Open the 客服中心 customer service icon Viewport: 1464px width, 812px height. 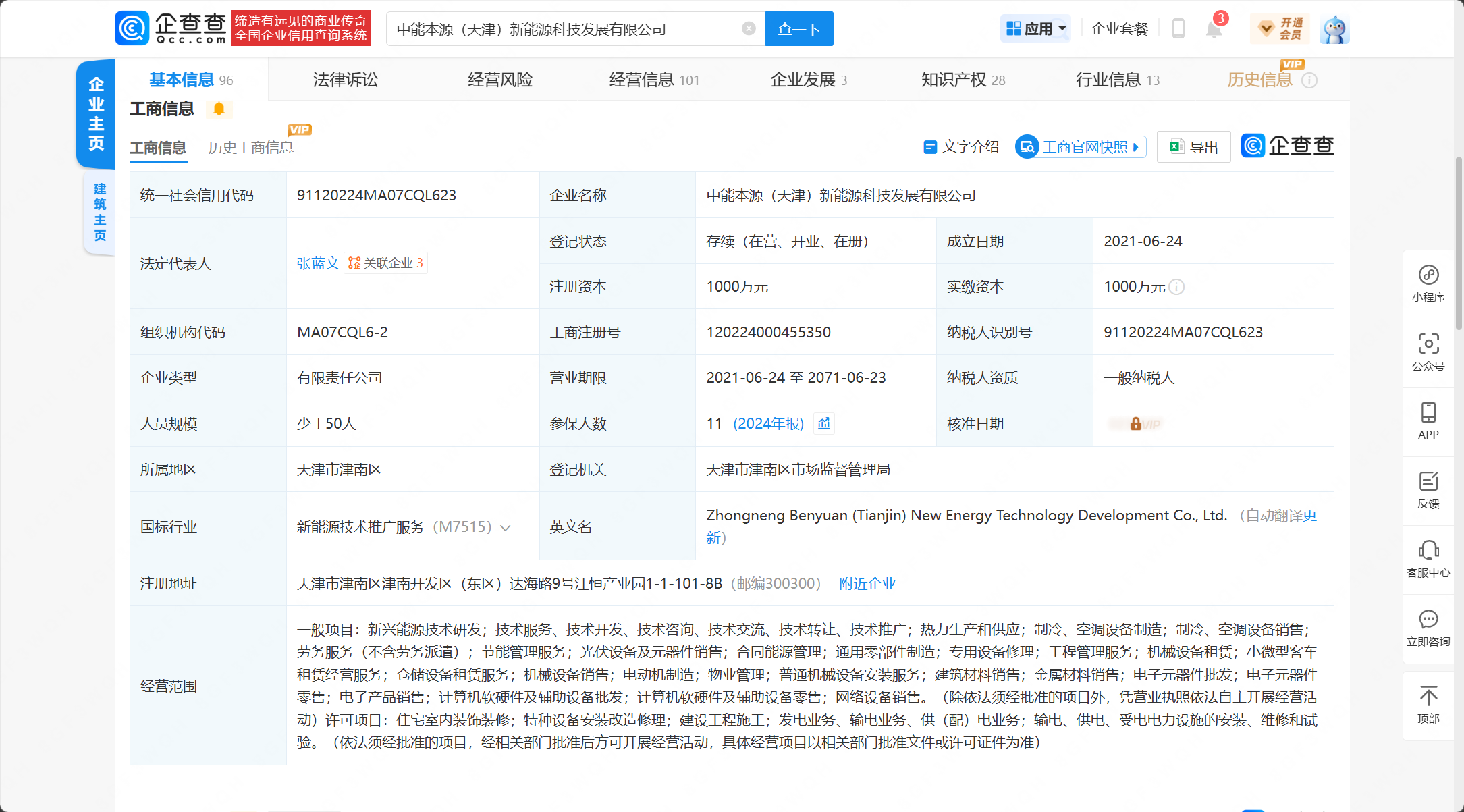pyautogui.click(x=1428, y=559)
